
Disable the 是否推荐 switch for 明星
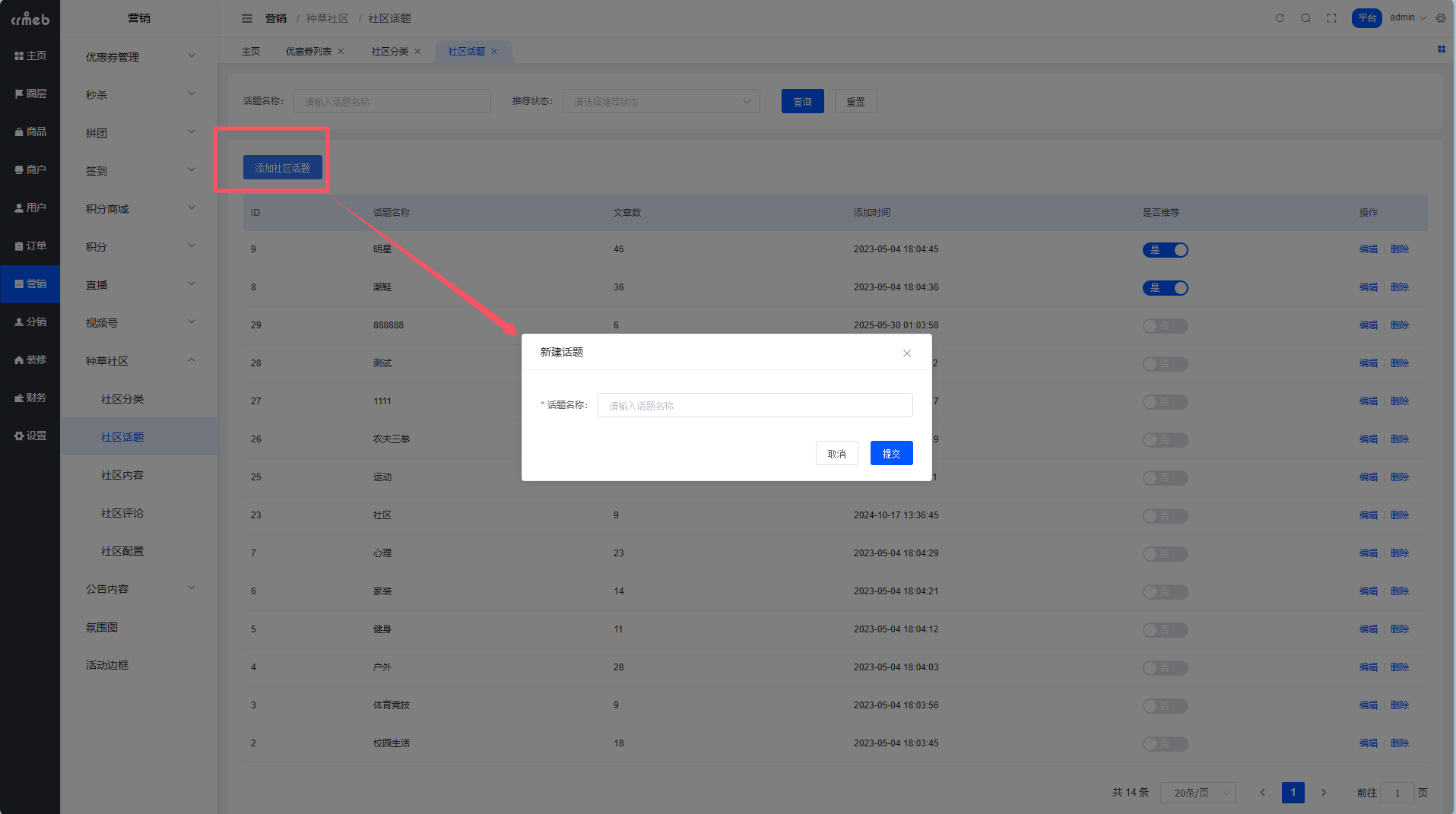pos(1165,250)
